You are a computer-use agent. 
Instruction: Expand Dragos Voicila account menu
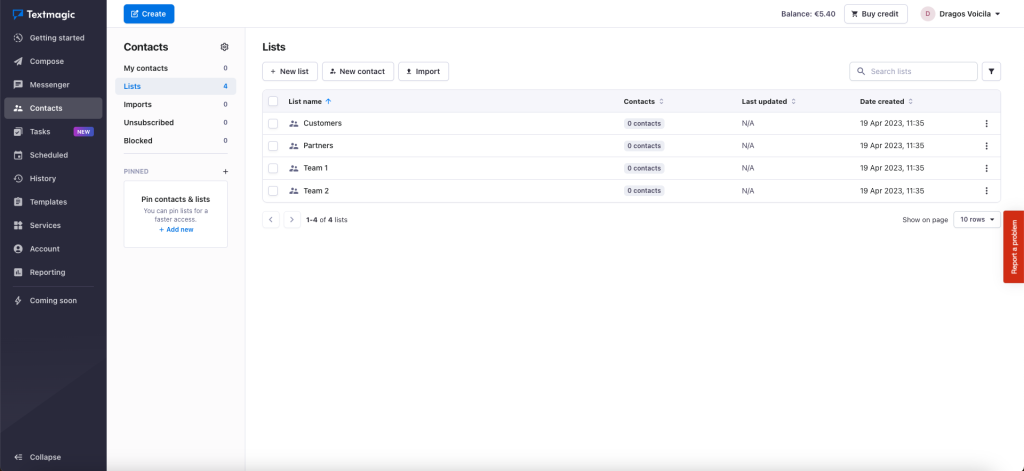pyautogui.click(x=961, y=14)
